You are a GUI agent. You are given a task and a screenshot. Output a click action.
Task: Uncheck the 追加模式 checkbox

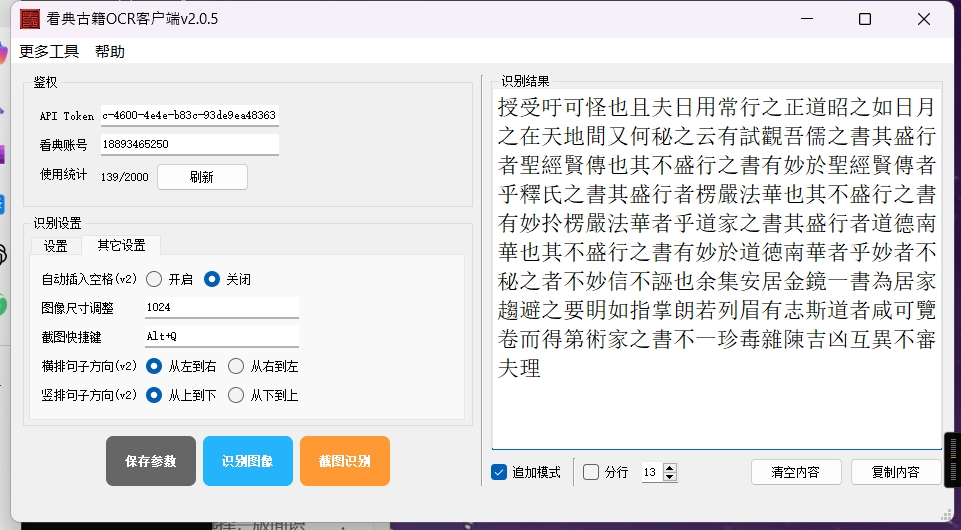click(x=499, y=472)
